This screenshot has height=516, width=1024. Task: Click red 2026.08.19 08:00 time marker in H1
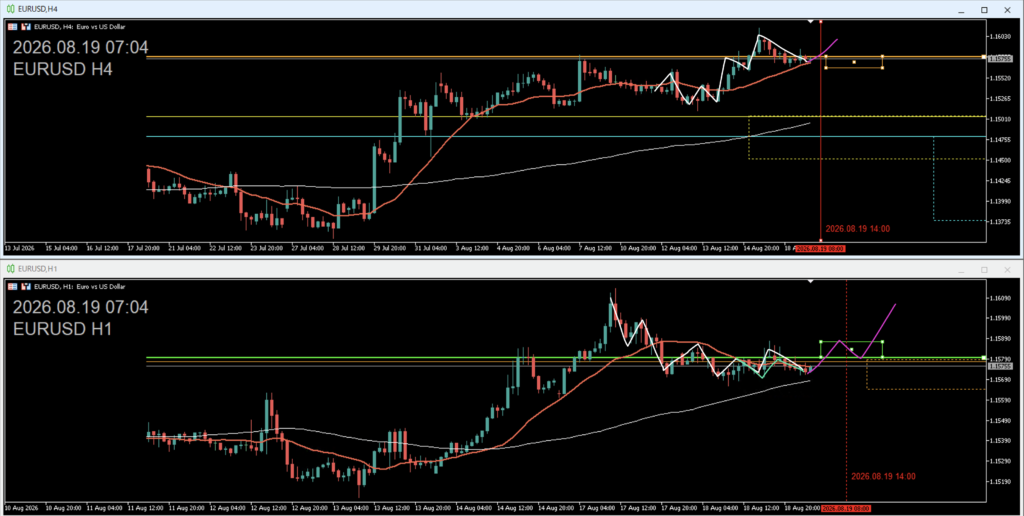846,508
